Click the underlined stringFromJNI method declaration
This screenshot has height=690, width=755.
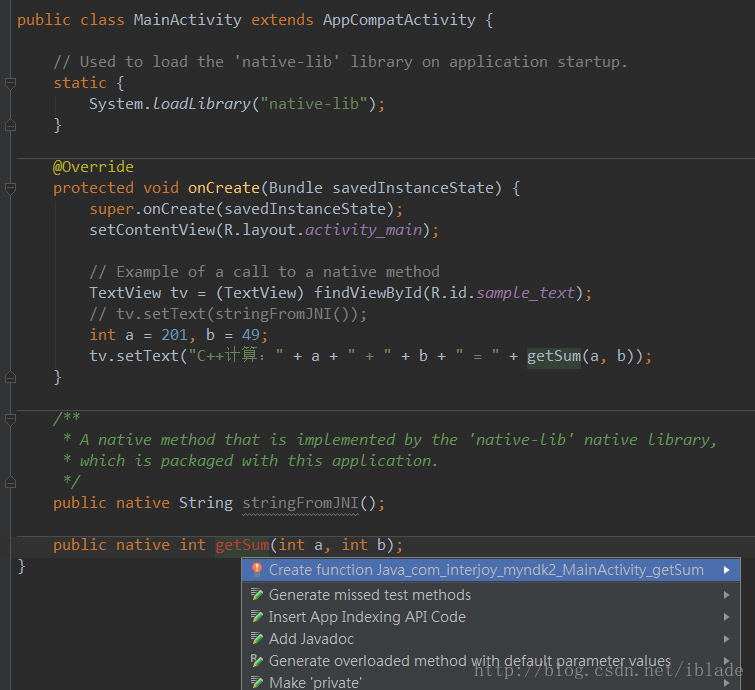tap(299, 503)
